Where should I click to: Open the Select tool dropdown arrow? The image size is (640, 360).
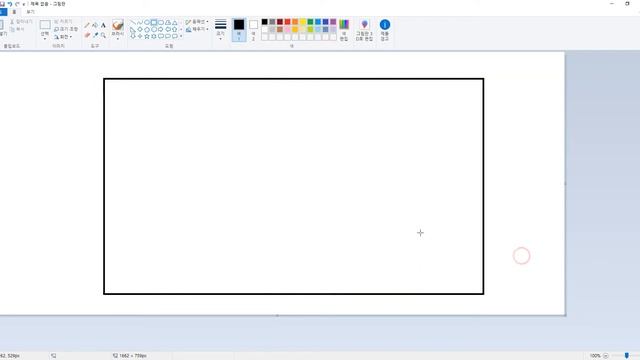tap(45, 39)
